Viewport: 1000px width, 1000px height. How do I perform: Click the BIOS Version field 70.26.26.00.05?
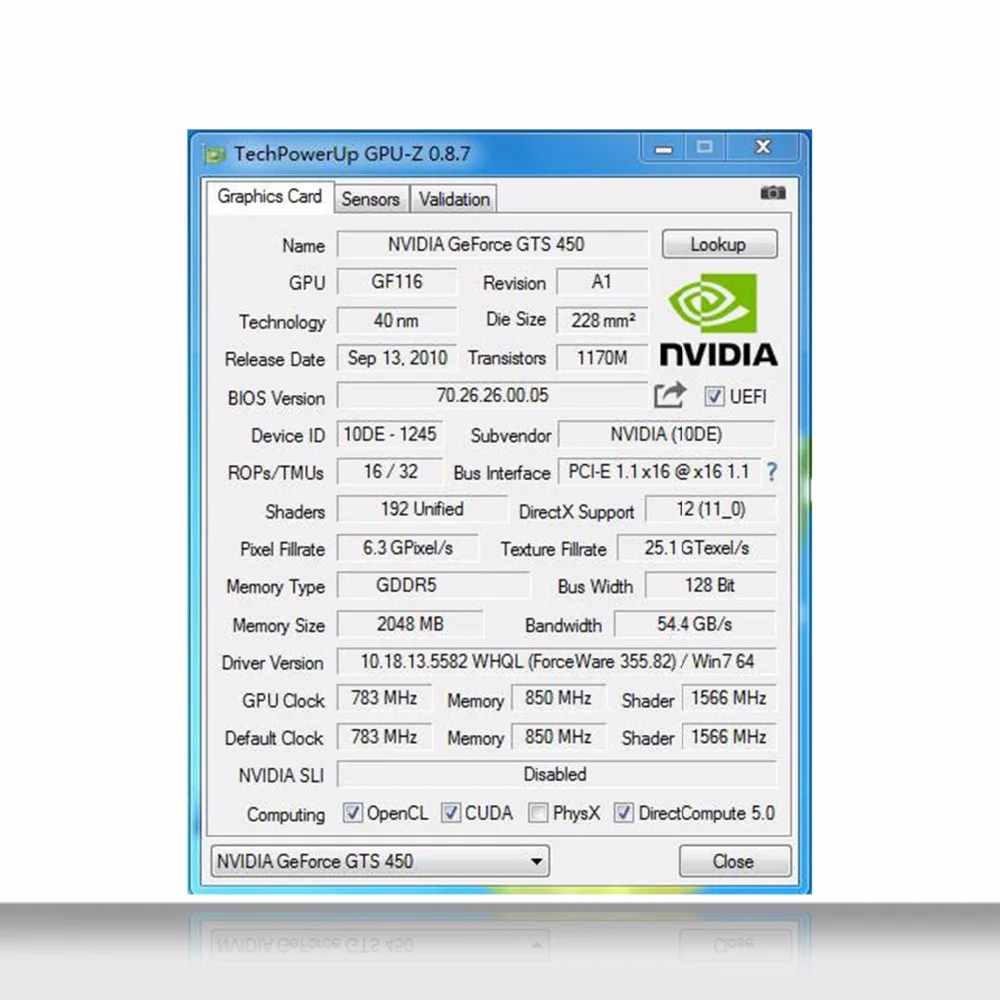pyautogui.click(x=492, y=395)
